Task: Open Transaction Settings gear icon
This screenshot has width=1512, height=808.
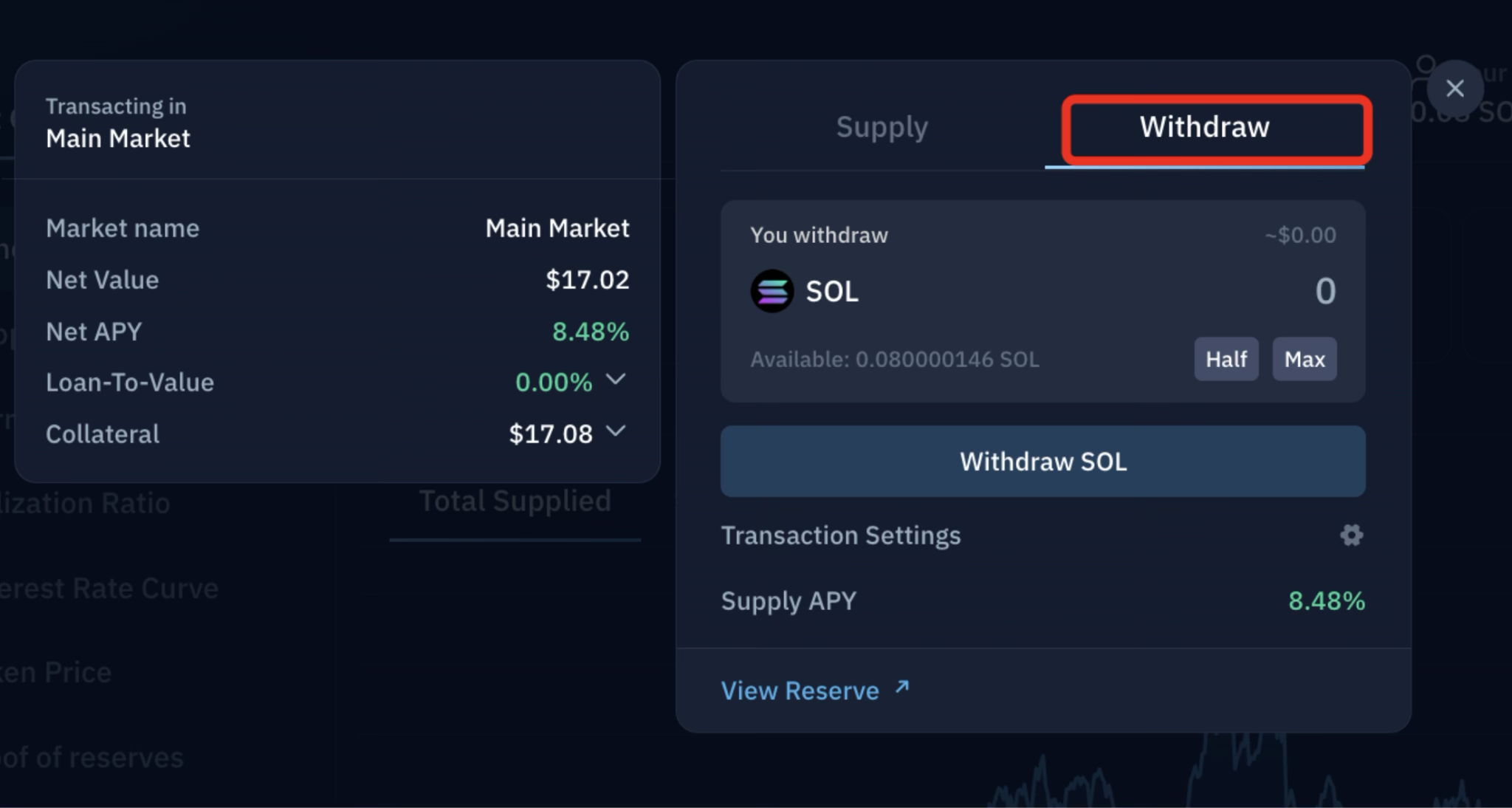Action: coord(1351,535)
